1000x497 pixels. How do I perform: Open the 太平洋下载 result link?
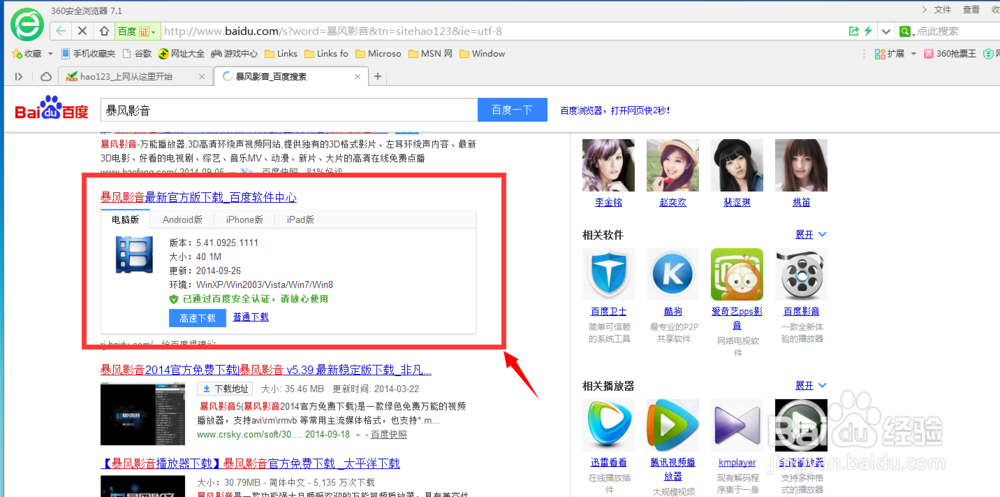pyautogui.click(x=250, y=463)
